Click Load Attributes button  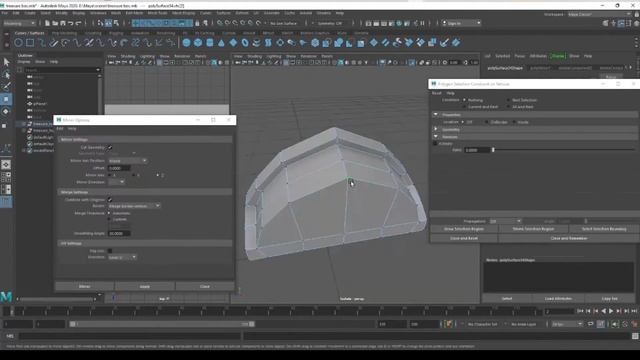click(558, 299)
